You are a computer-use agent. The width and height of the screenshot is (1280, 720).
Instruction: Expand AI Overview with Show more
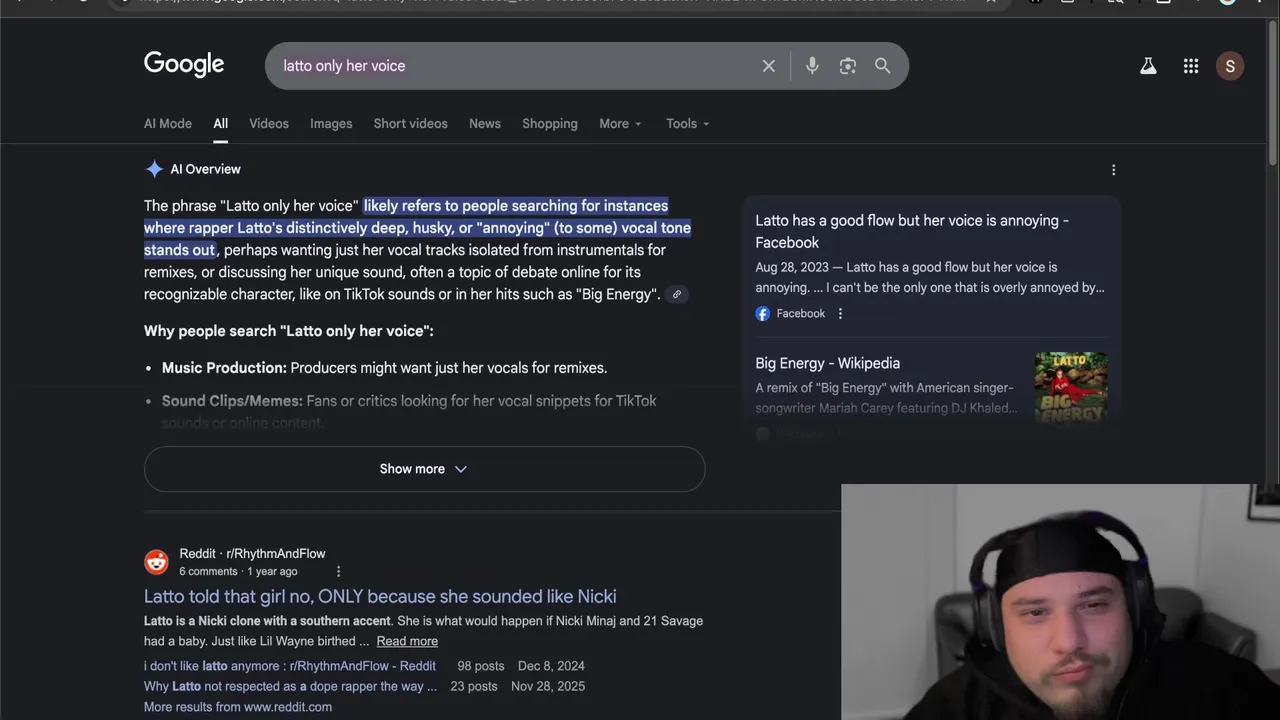point(424,469)
